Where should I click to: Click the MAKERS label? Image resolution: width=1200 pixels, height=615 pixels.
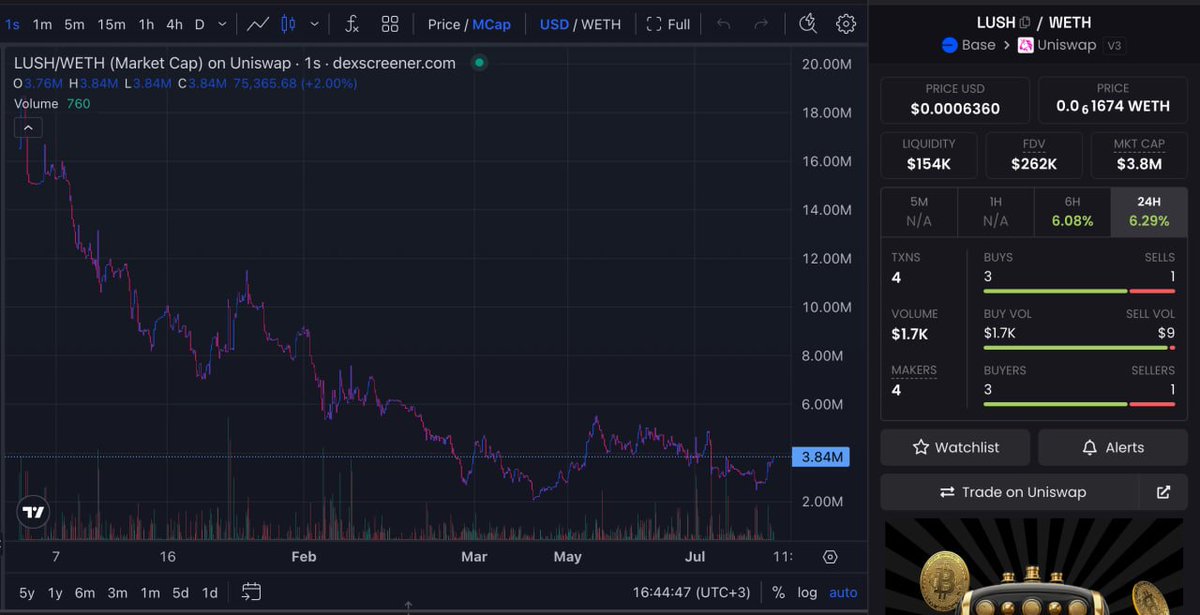click(x=914, y=370)
